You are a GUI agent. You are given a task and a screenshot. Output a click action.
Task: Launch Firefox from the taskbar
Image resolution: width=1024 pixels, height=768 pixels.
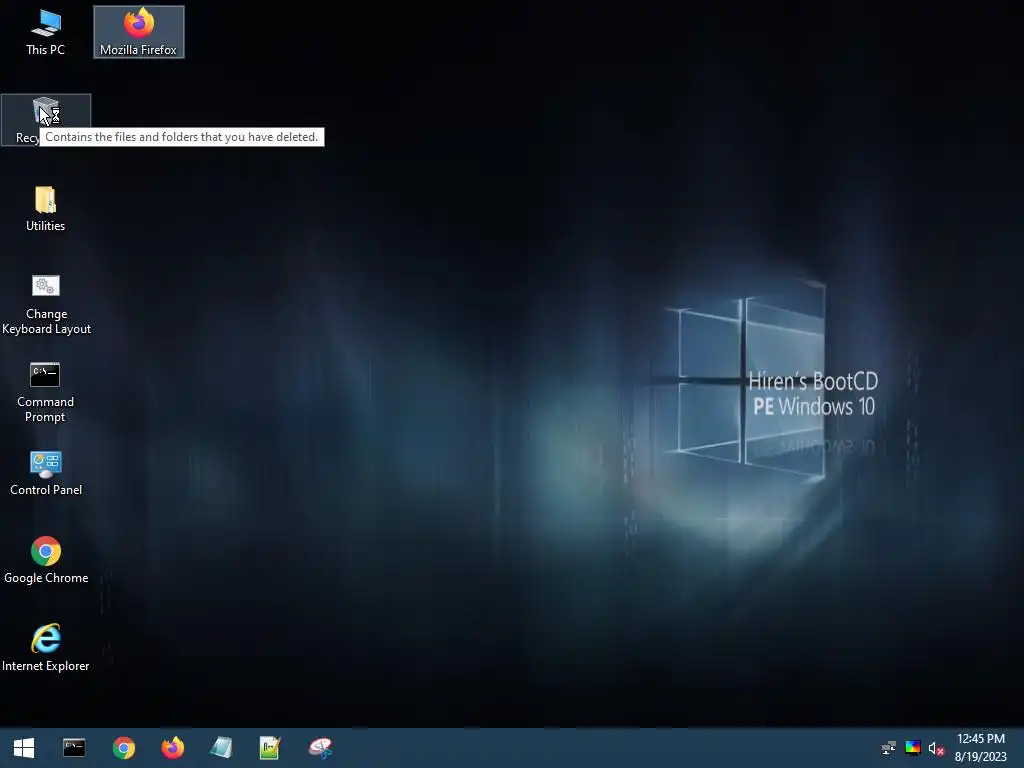(x=172, y=748)
